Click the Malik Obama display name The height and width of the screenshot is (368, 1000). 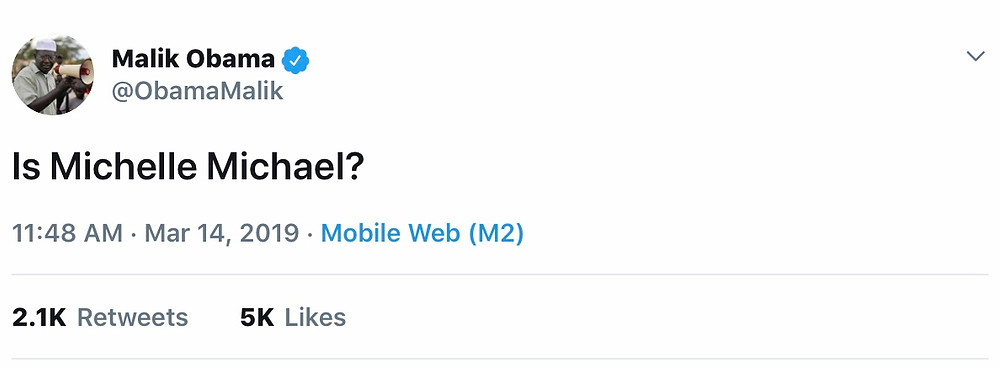[x=193, y=59]
